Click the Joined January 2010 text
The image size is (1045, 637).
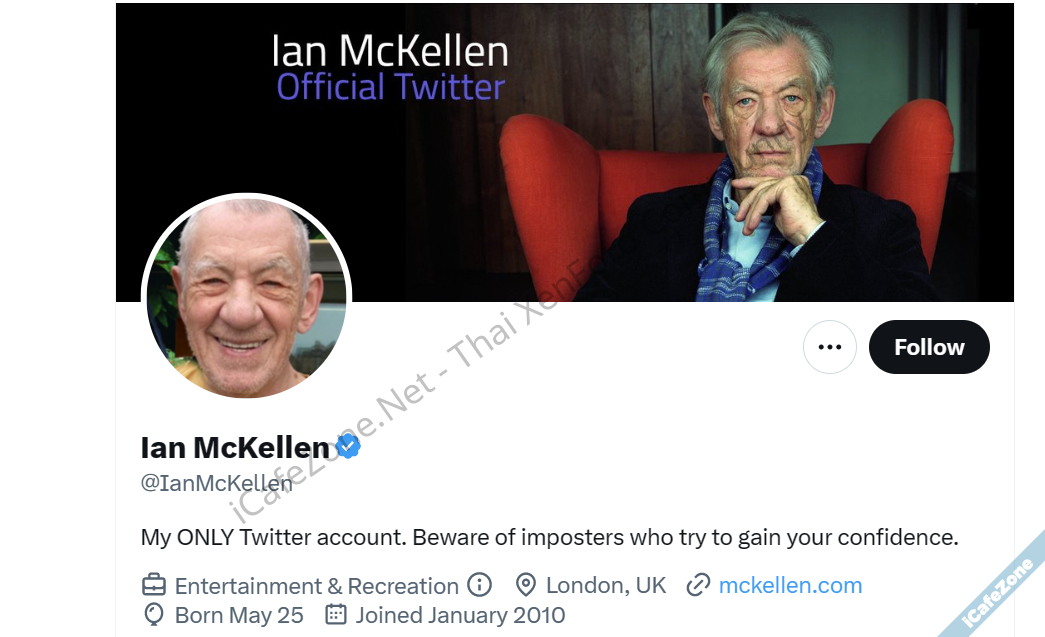461,615
